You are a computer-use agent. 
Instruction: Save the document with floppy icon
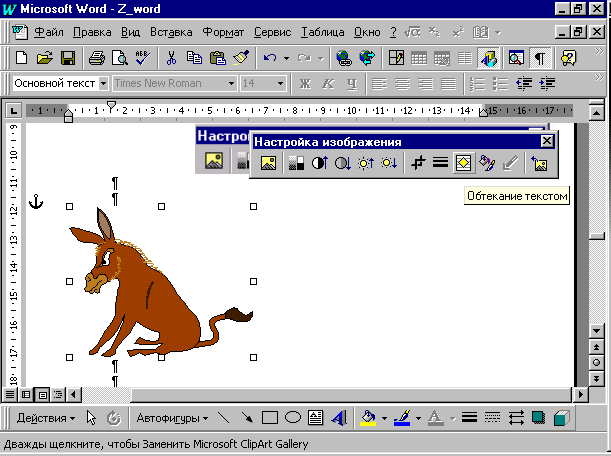(68, 58)
